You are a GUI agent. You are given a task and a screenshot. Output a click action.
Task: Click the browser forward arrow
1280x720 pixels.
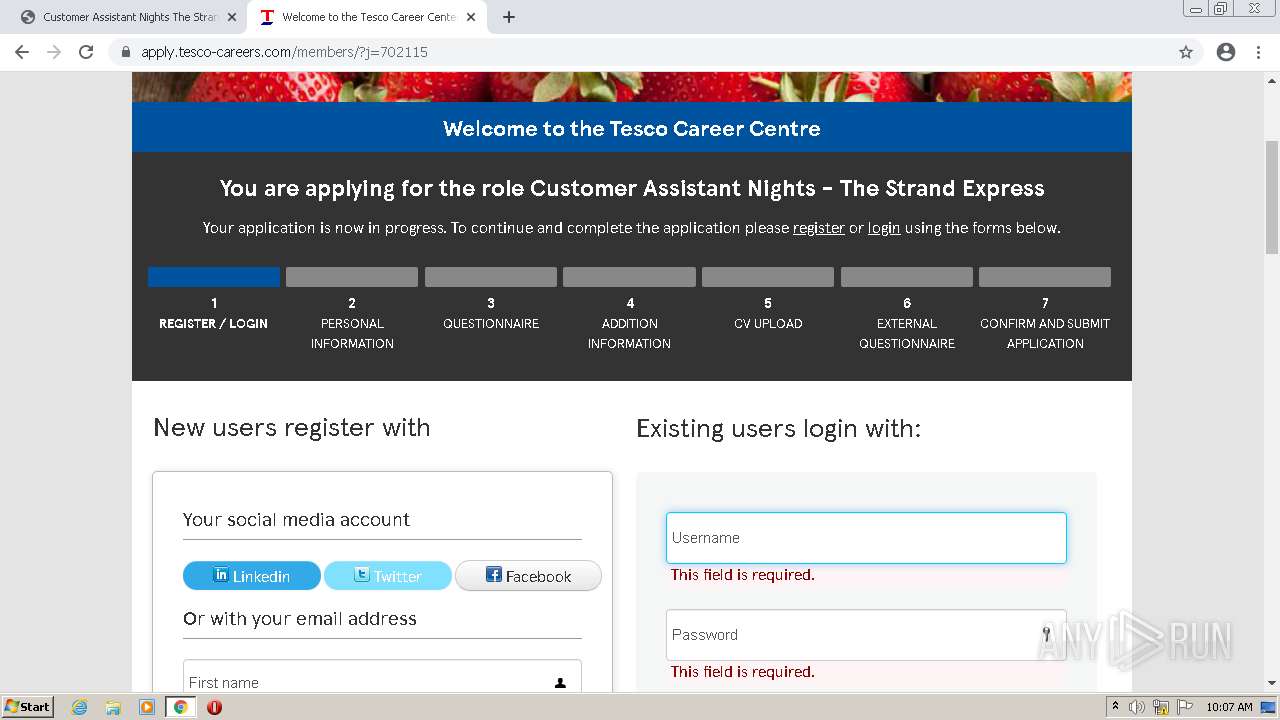click(x=54, y=52)
